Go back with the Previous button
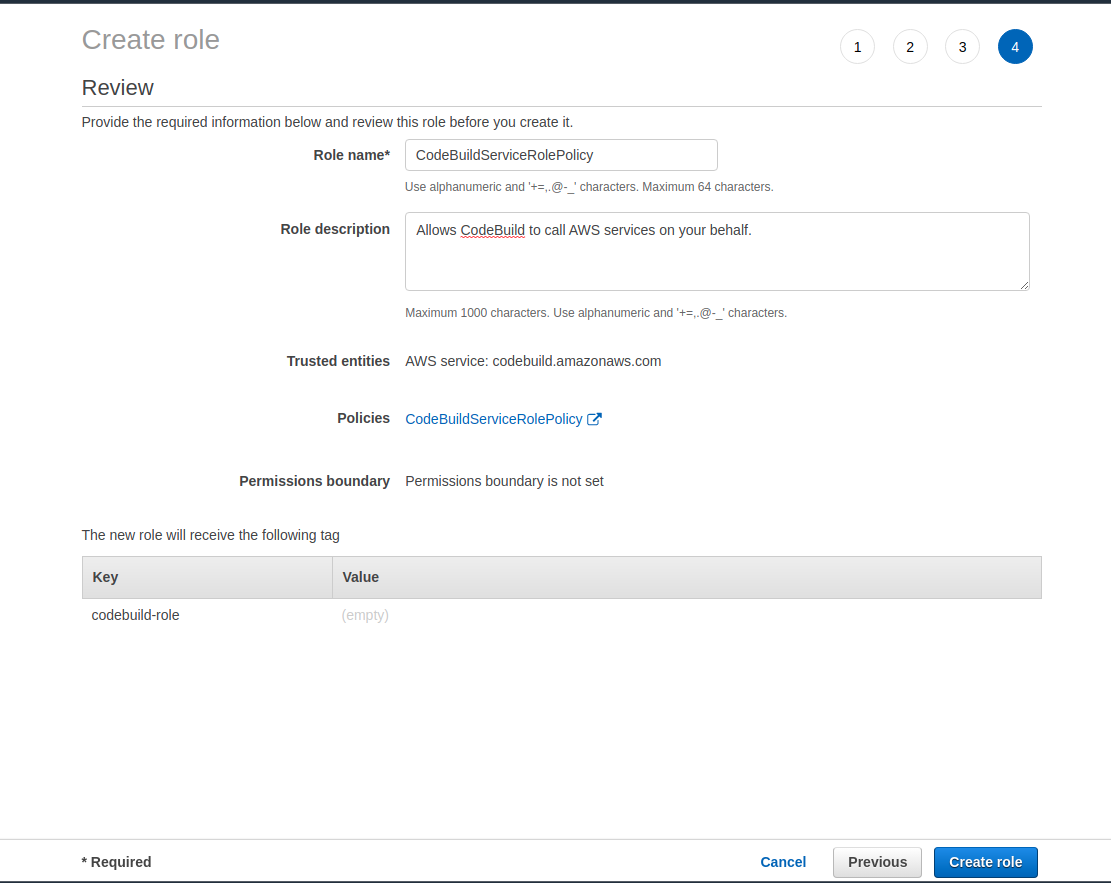 pos(877,862)
